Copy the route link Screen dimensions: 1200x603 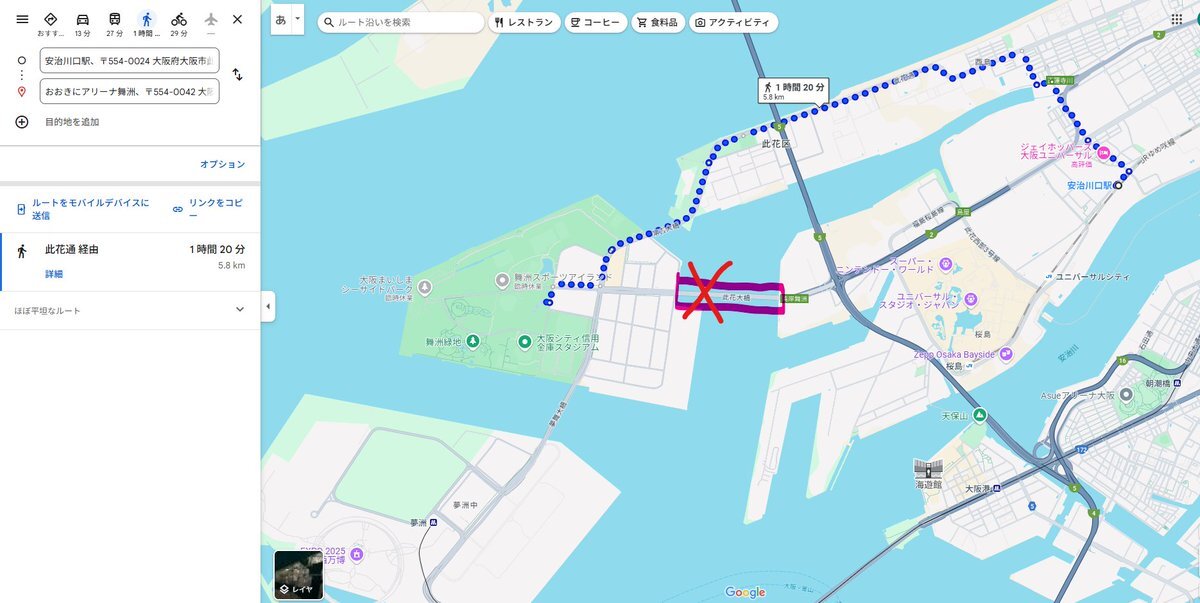pos(208,209)
